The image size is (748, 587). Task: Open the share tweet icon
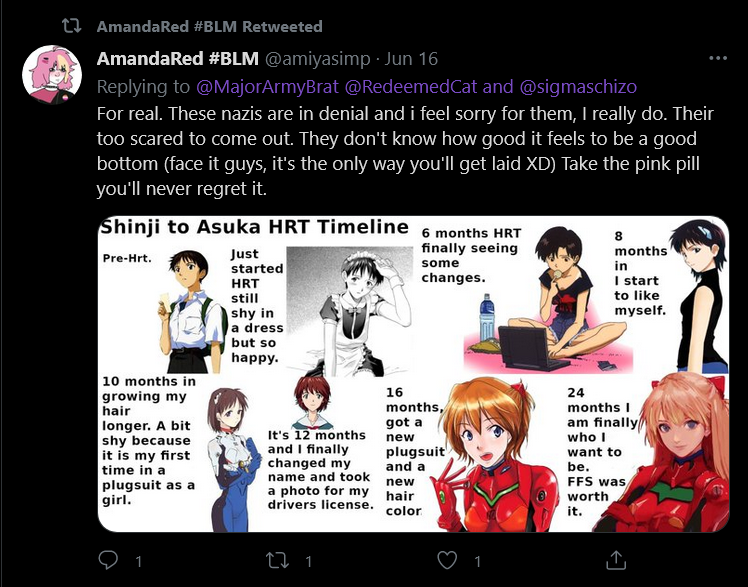click(616, 560)
